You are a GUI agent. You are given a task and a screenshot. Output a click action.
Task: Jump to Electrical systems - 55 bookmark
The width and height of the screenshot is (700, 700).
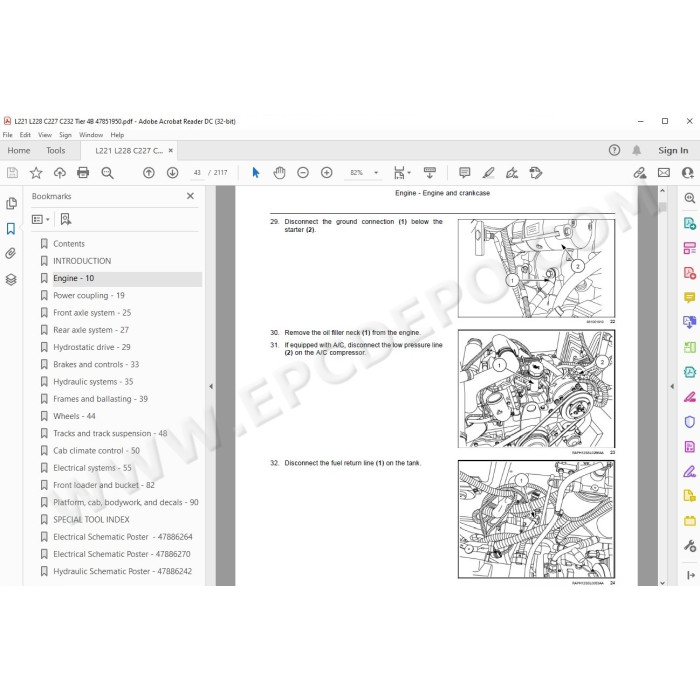[92, 468]
